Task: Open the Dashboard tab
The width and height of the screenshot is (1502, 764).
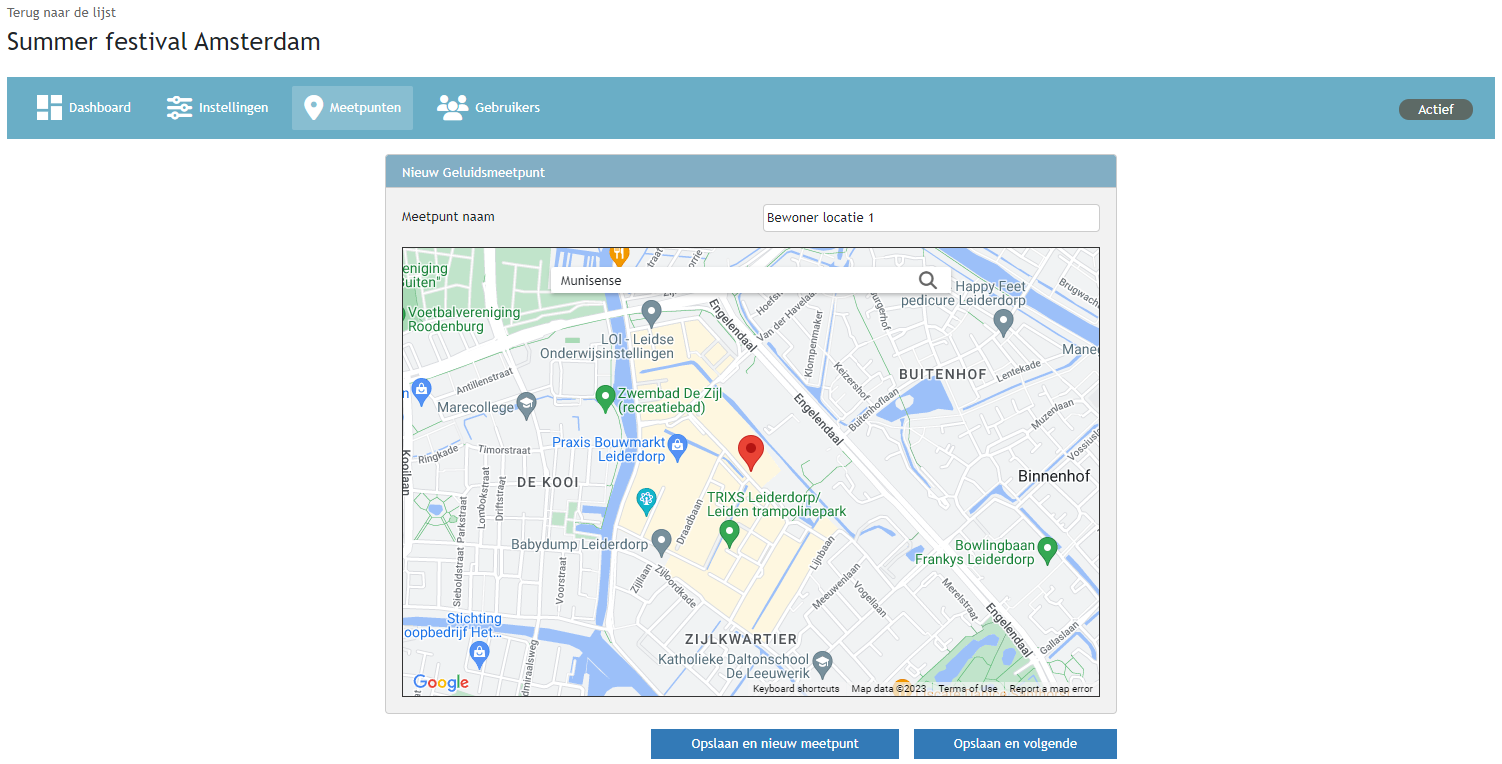Action: coord(84,108)
